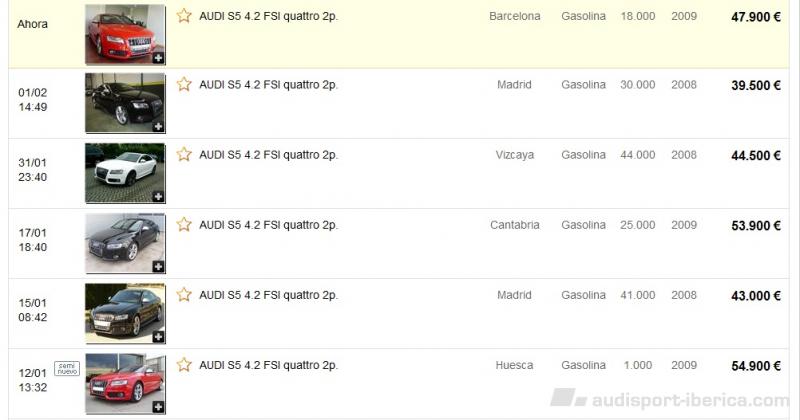
Task: Click the semi nuevo badge on Huesca listing
Action: tap(67, 368)
